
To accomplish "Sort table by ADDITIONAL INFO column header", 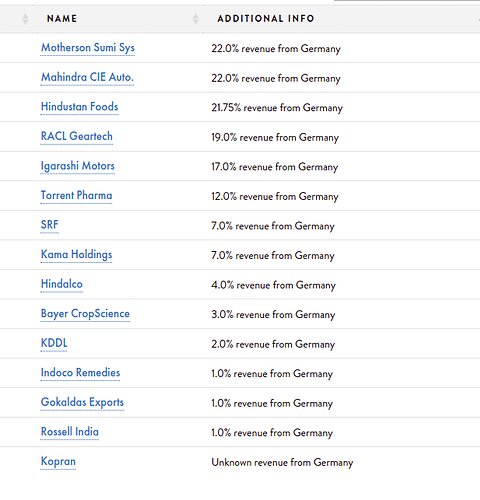I will click(266, 18).
